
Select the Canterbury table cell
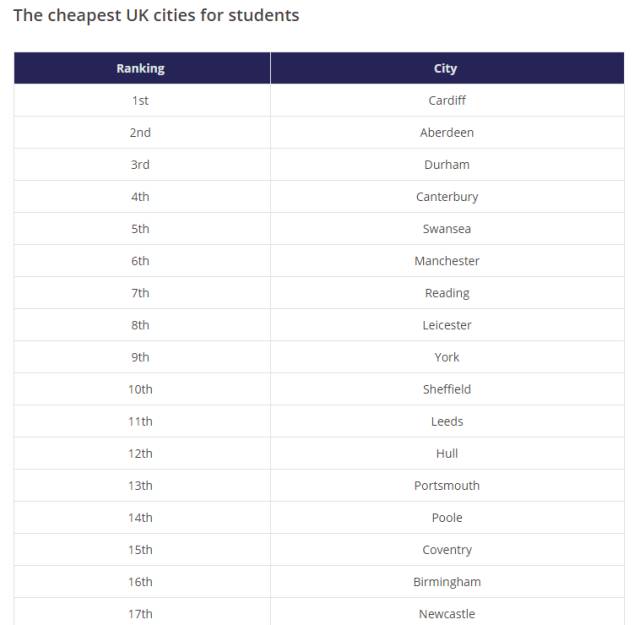point(447,197)
